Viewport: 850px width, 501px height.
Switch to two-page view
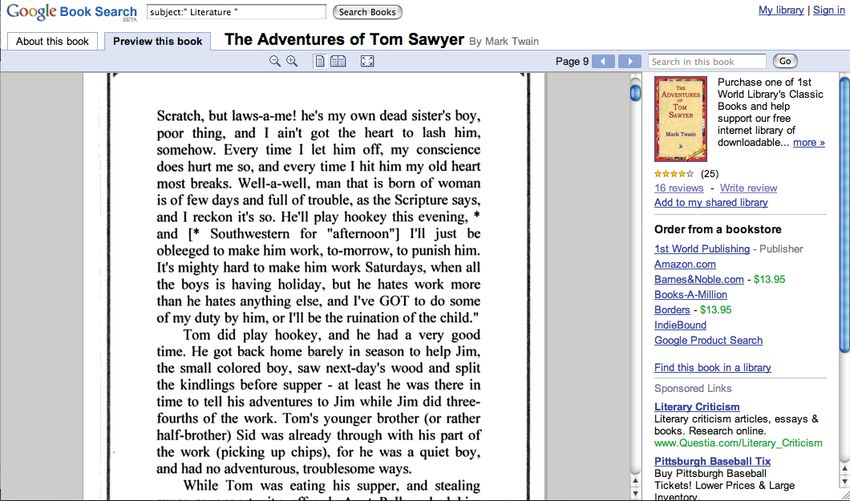pos(338,61)
